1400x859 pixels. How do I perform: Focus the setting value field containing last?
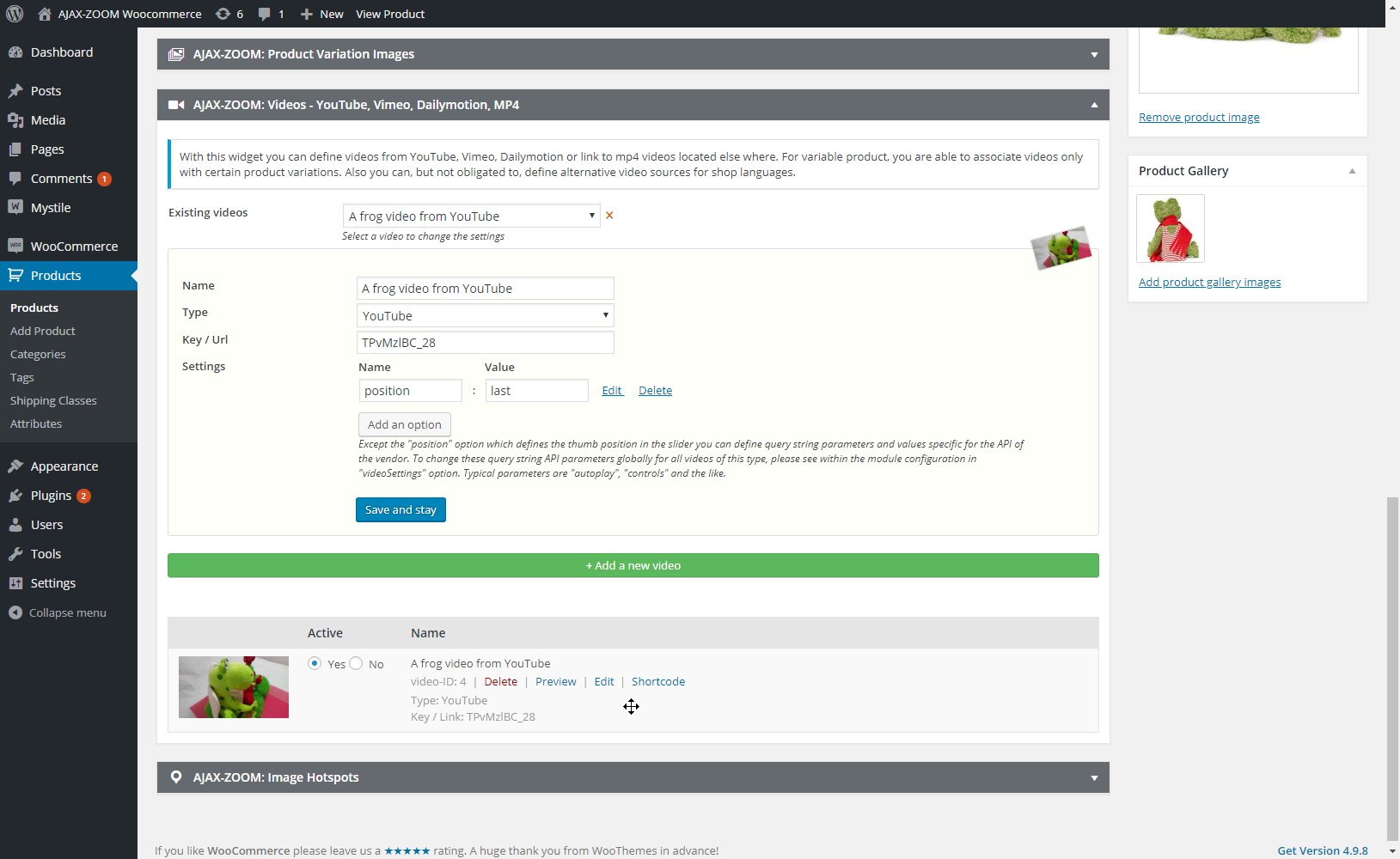pos(537,391)
